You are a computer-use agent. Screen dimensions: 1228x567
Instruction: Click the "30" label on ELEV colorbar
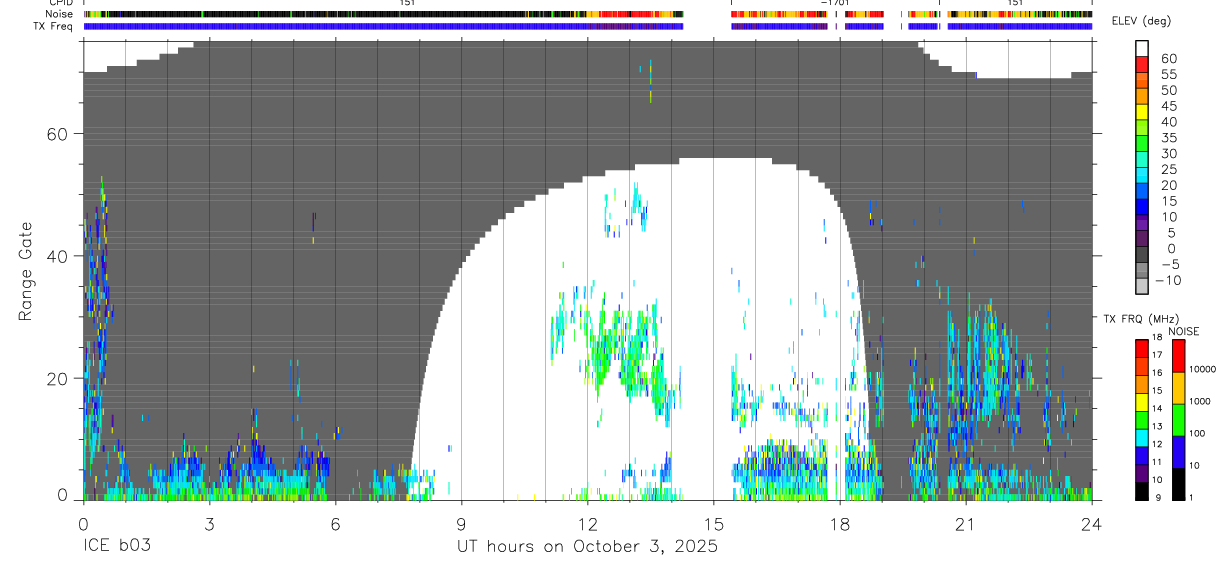1168,153
